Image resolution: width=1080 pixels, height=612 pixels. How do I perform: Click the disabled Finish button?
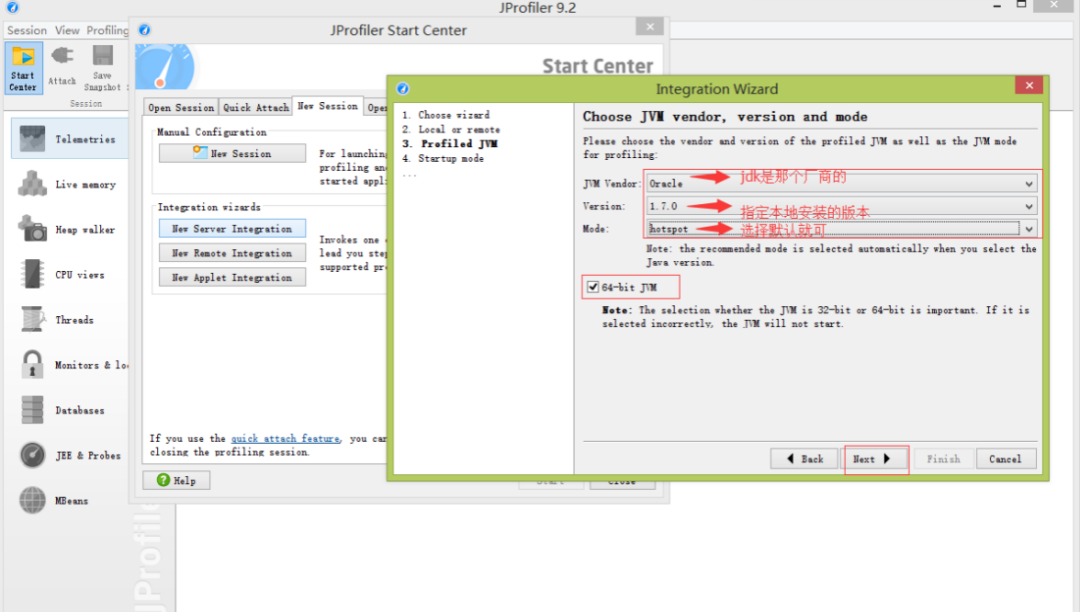point(944,458)
